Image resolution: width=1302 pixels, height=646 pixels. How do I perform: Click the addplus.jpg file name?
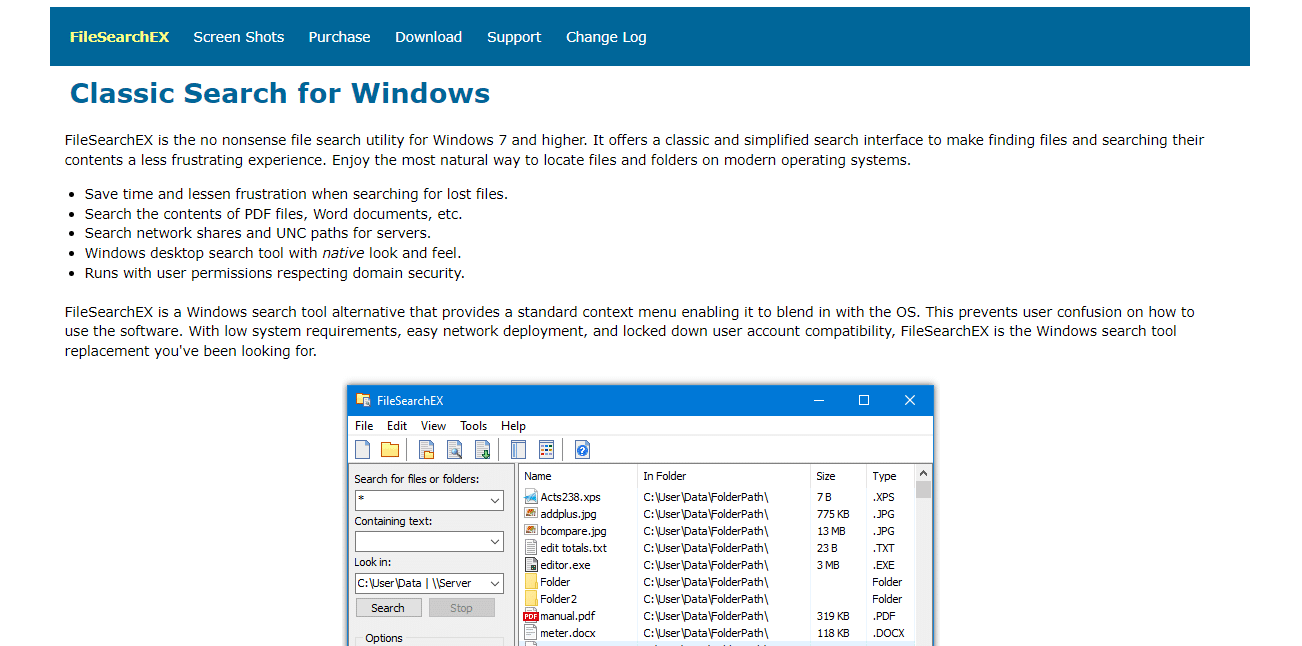pos(568,514)
